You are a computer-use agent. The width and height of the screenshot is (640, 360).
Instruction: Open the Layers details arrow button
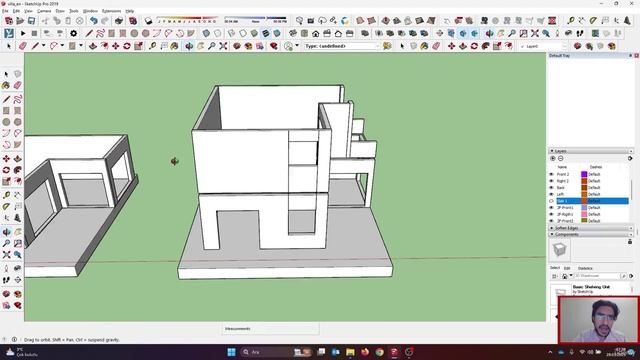click(630, 158)
